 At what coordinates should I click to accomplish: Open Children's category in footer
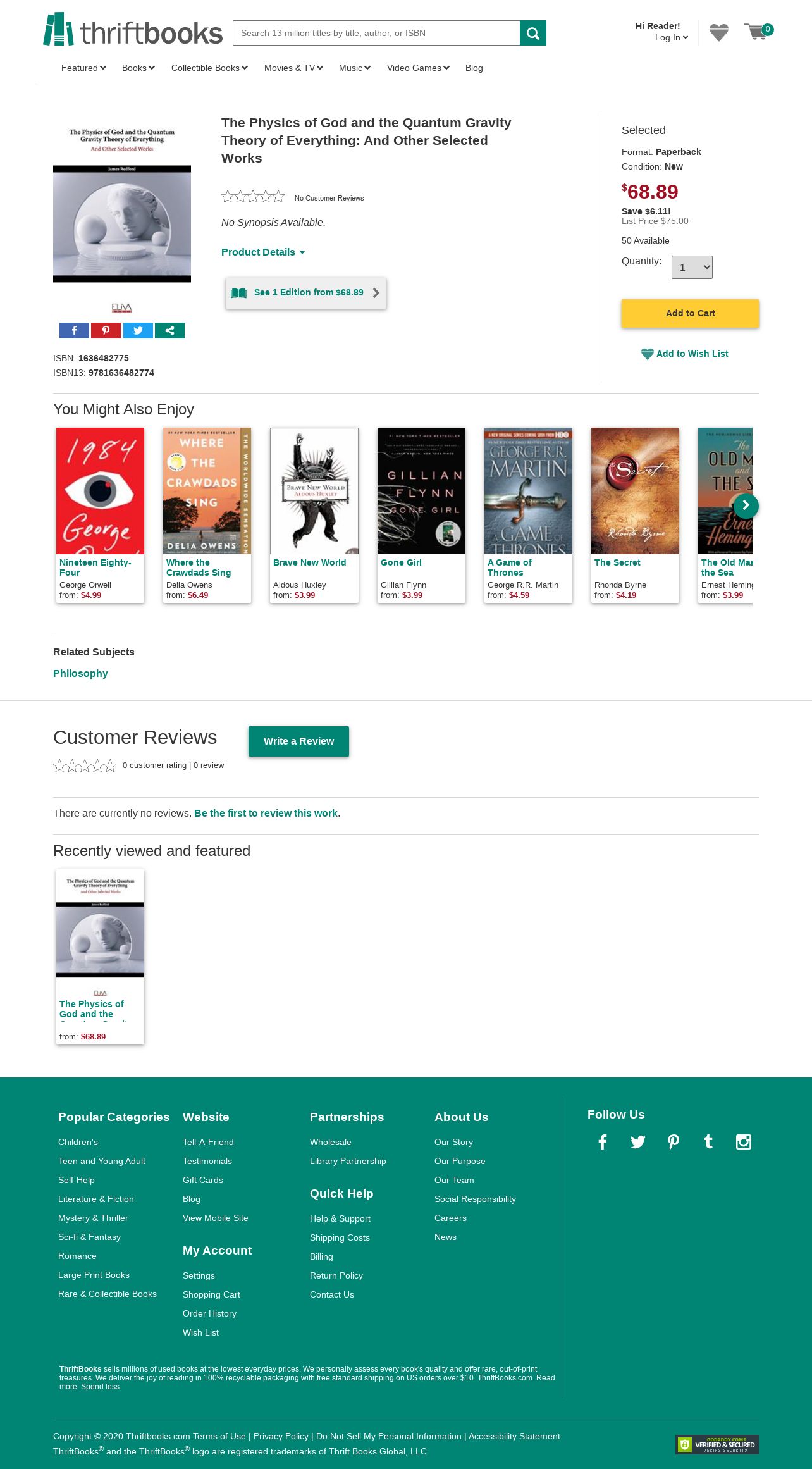pyautogui.click(x=78, y=1142)
